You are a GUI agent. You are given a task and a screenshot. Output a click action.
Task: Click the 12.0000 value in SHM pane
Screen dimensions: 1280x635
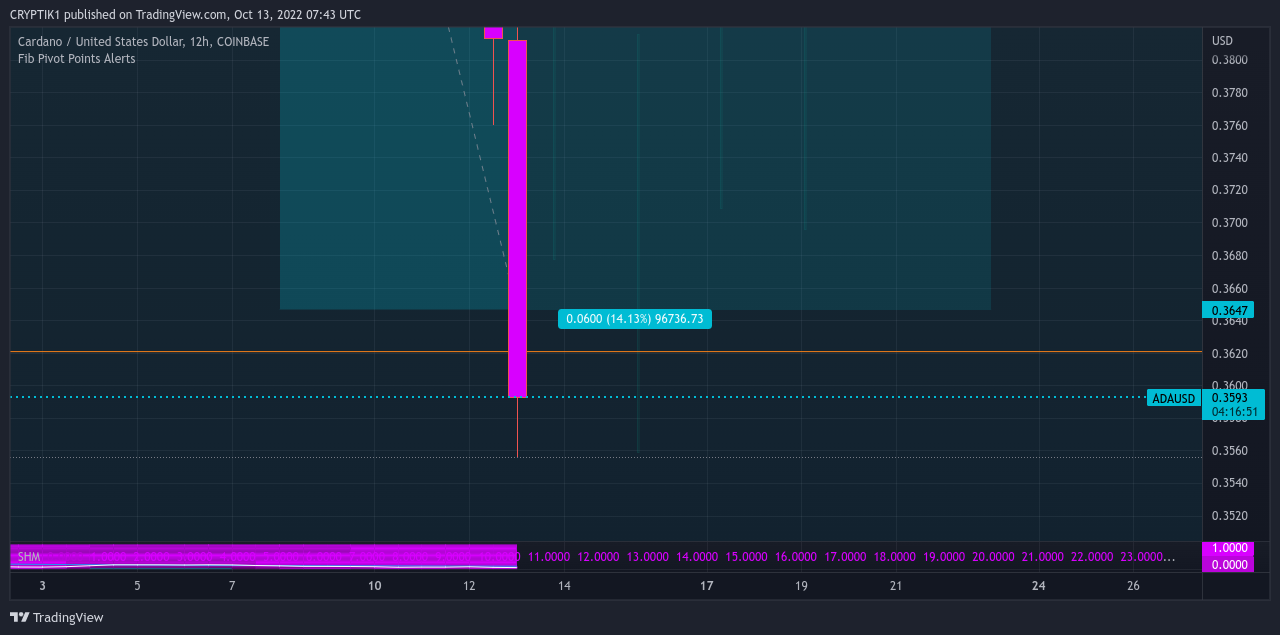pos(598,557)
